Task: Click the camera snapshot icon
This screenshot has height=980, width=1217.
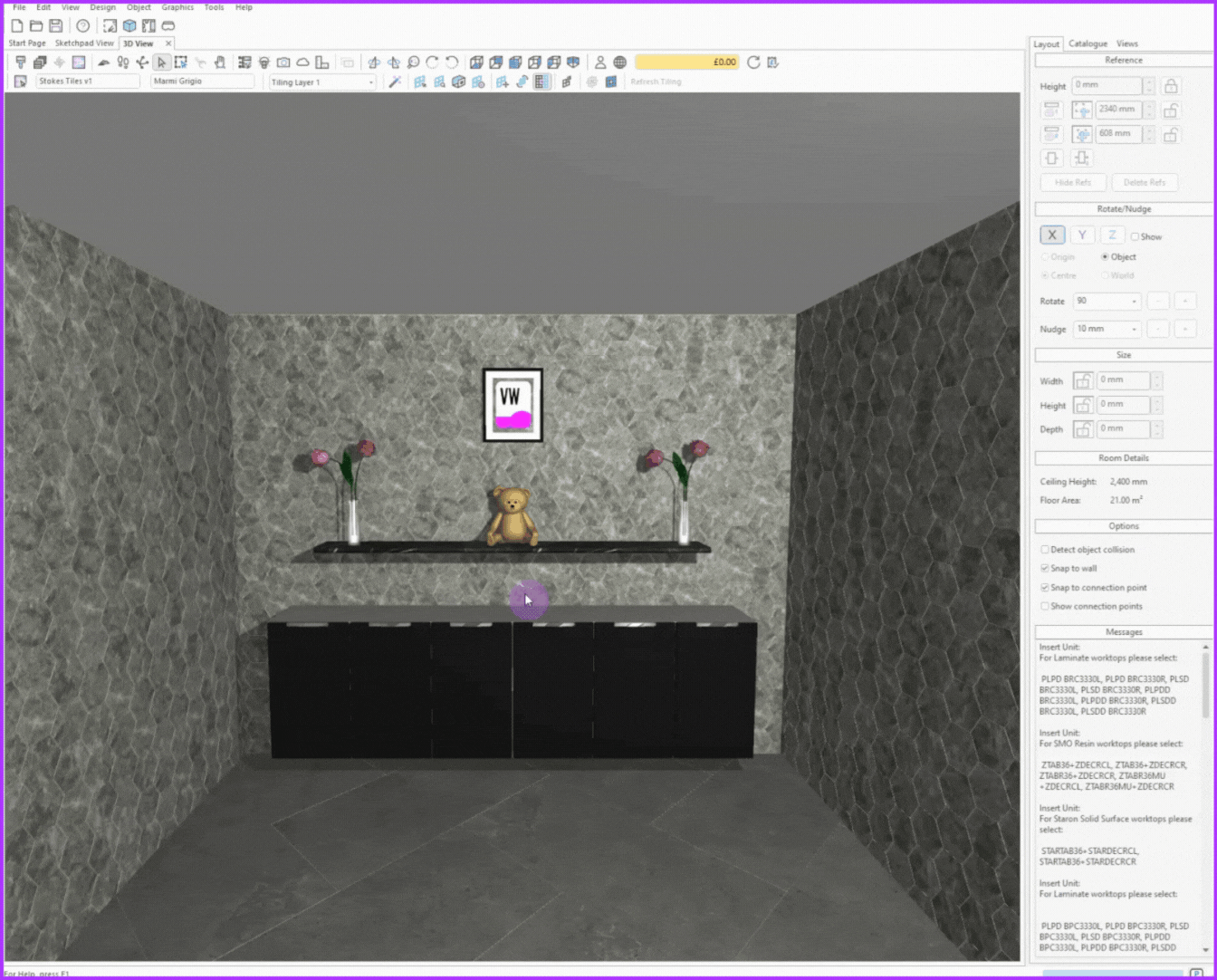Action: click(x=283, y=62)
